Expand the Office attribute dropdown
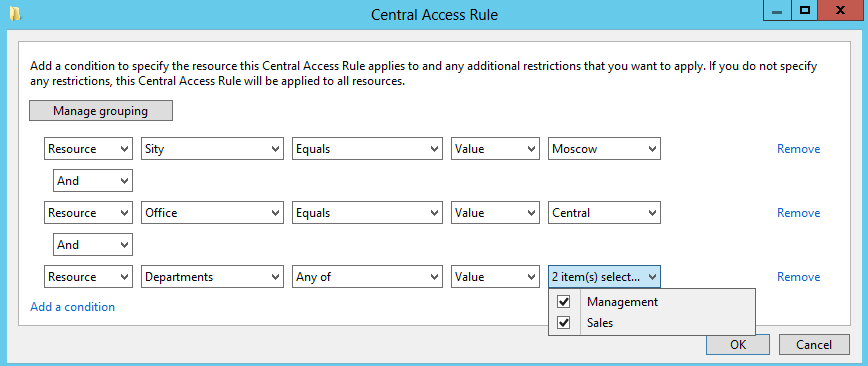868x366 pixels. (x=213, y=213)
